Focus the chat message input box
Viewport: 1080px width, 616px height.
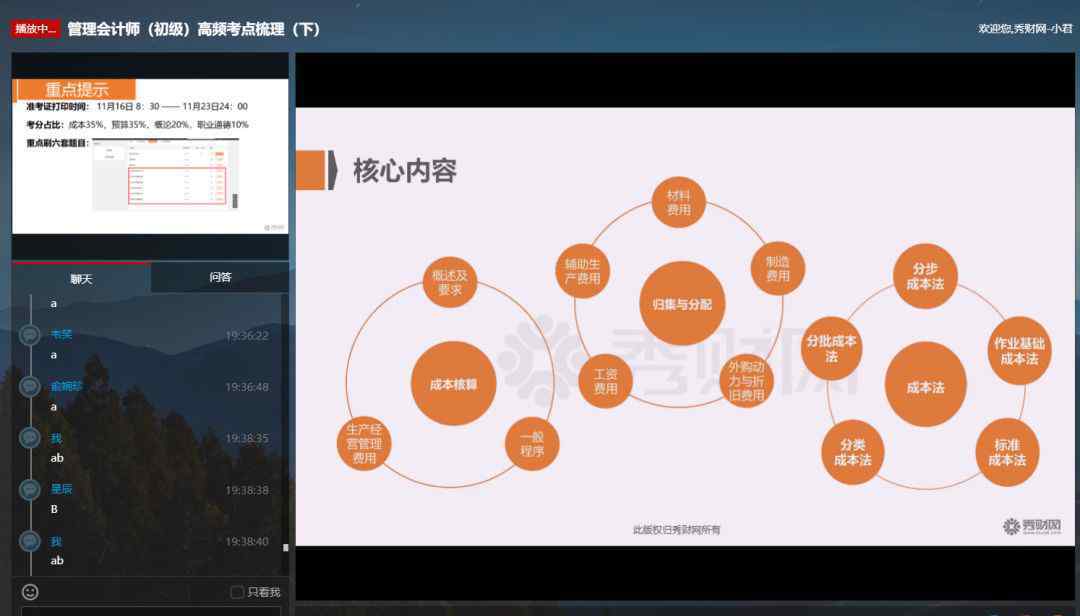tap(150, 610)
